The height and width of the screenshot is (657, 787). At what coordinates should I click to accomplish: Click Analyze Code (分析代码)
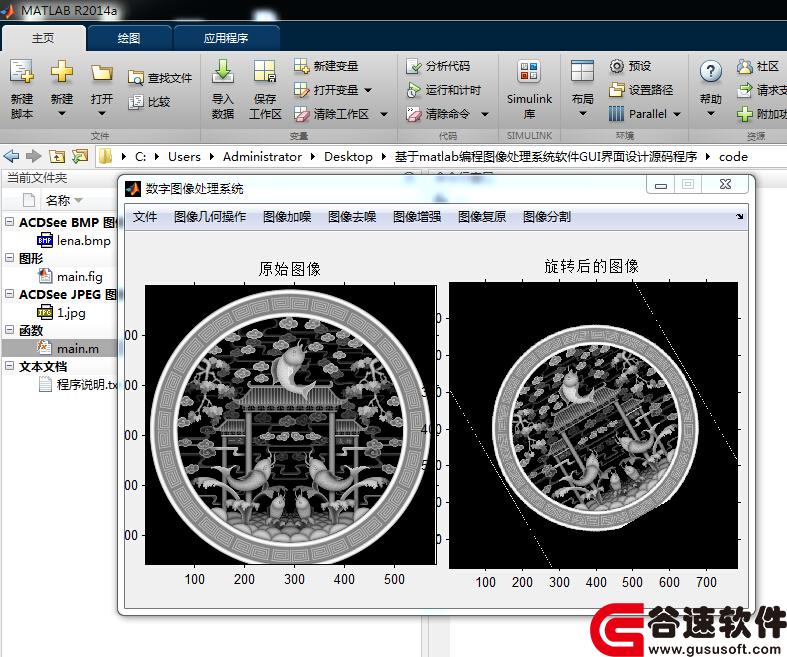[438, 66]
